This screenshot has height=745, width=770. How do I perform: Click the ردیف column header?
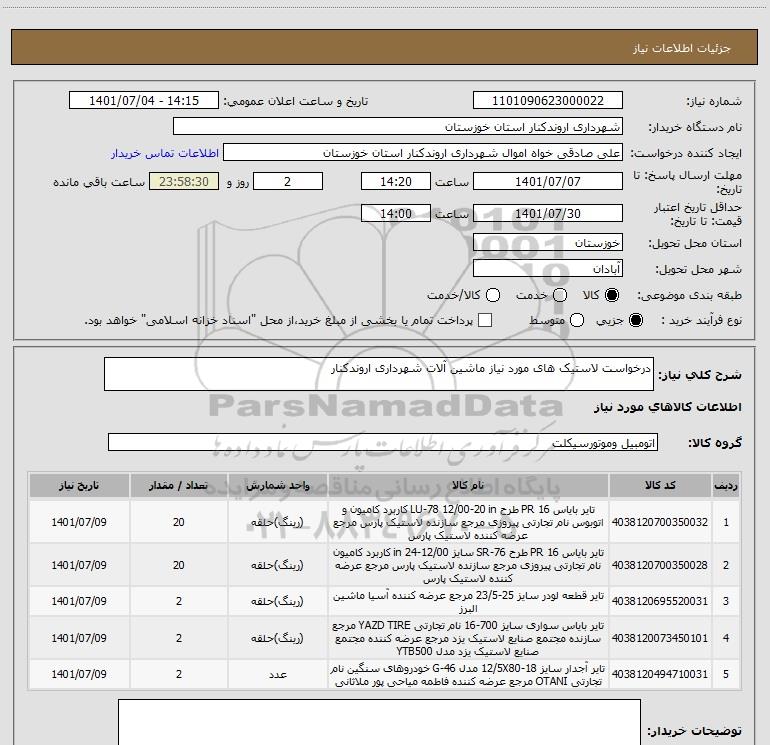pyautogui.click(x=726, y=486)
